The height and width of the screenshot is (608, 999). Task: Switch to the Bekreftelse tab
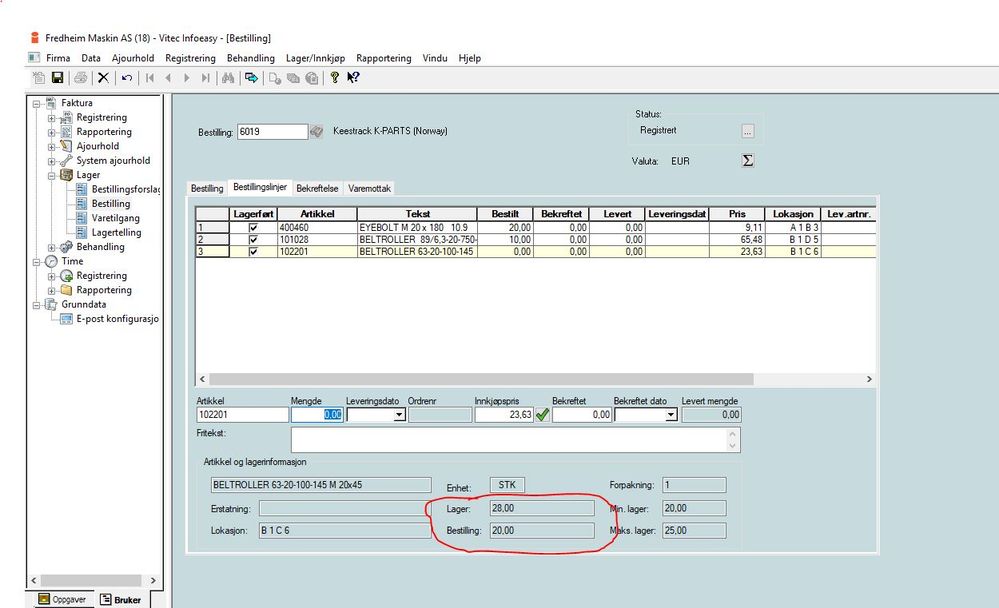(x=317, y=189)
